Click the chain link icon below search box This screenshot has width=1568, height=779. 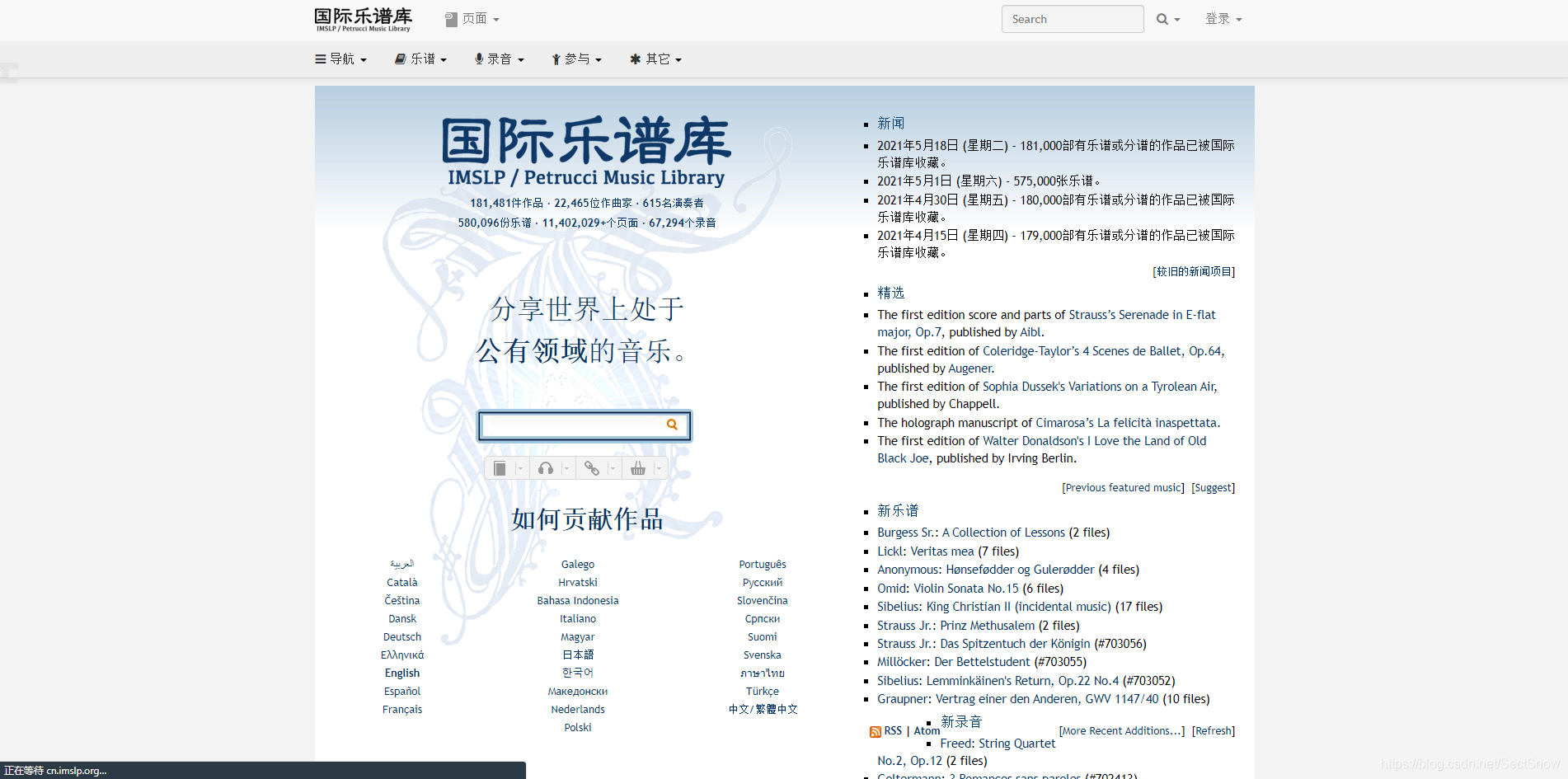click(591, 468)
